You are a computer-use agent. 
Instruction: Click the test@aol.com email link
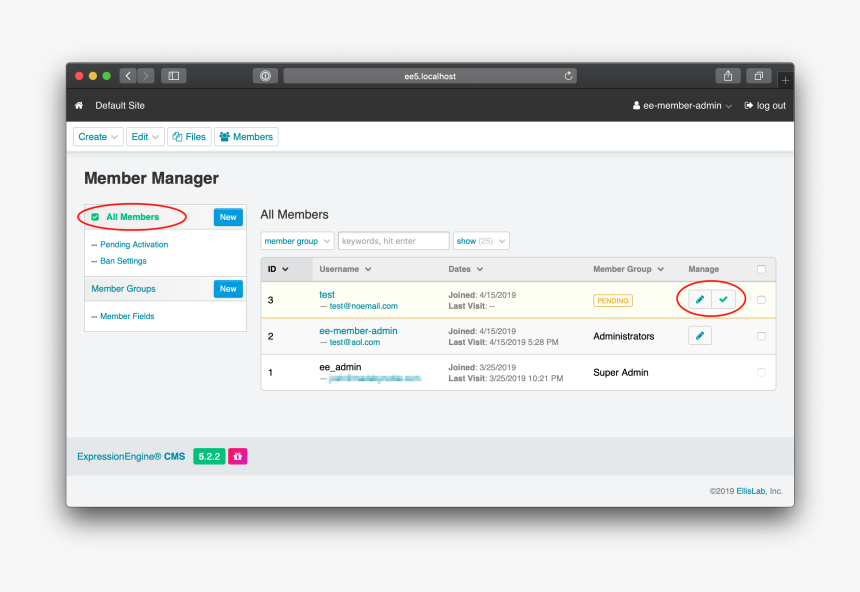[x=355, y=342]
